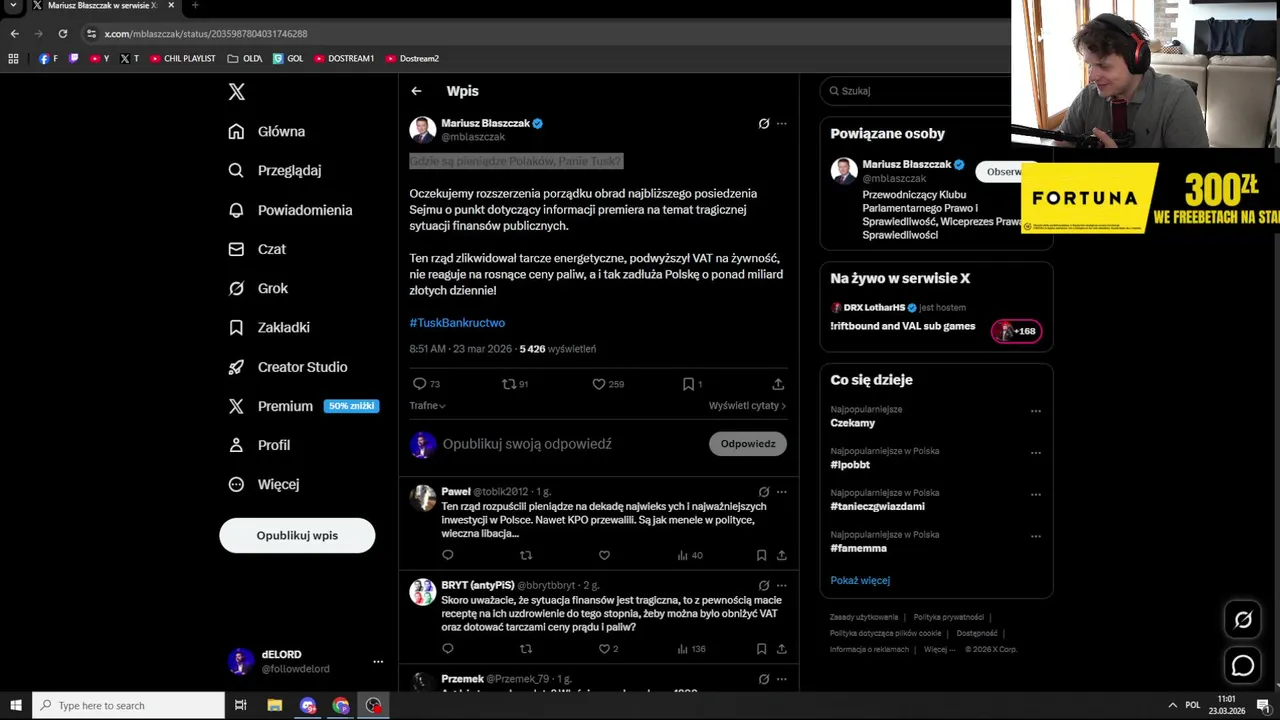
Task: Repost BRYT (antyPiS) reply
Action: (526, 649)
